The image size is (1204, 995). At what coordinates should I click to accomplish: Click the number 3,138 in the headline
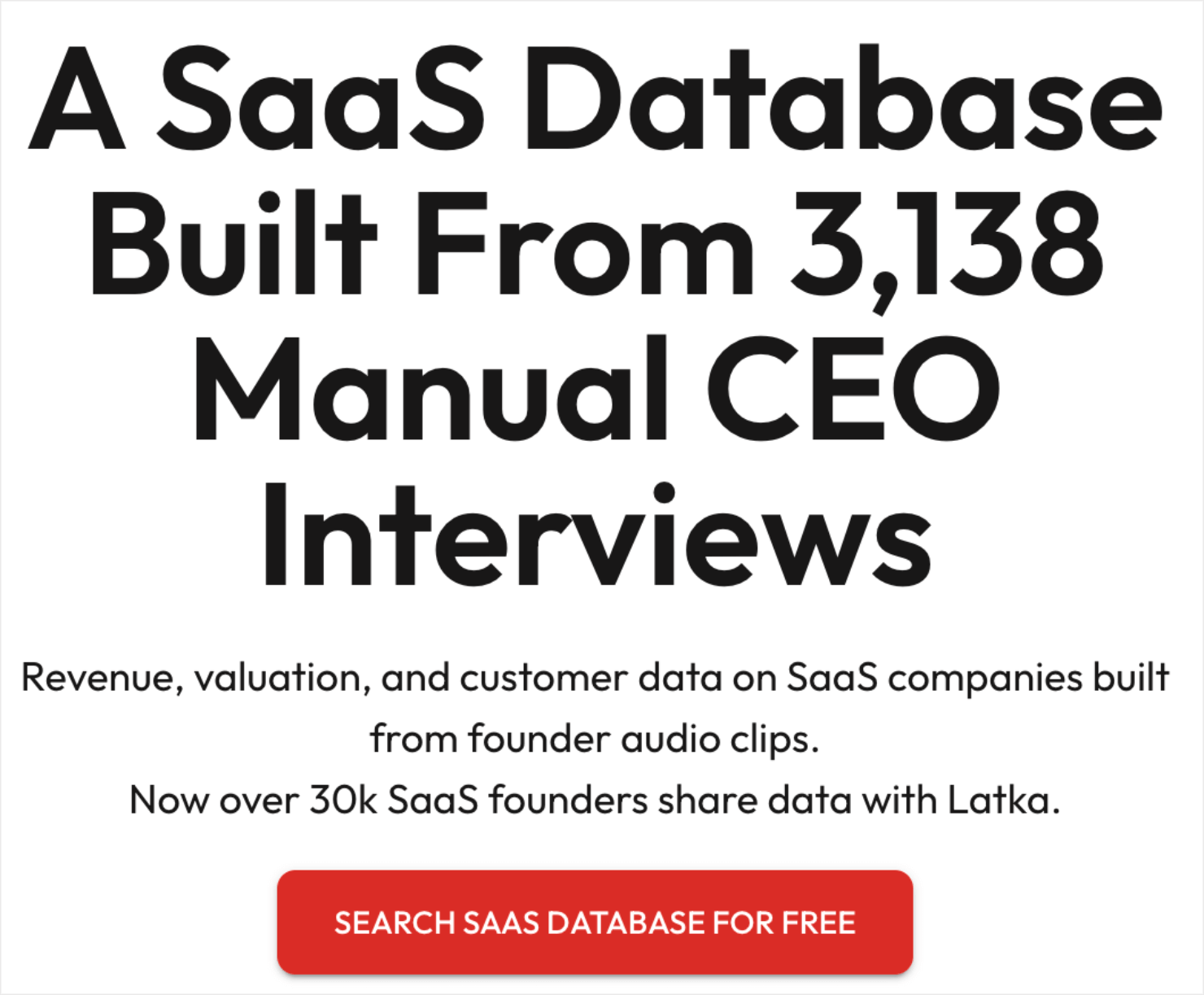click(944, 244)
